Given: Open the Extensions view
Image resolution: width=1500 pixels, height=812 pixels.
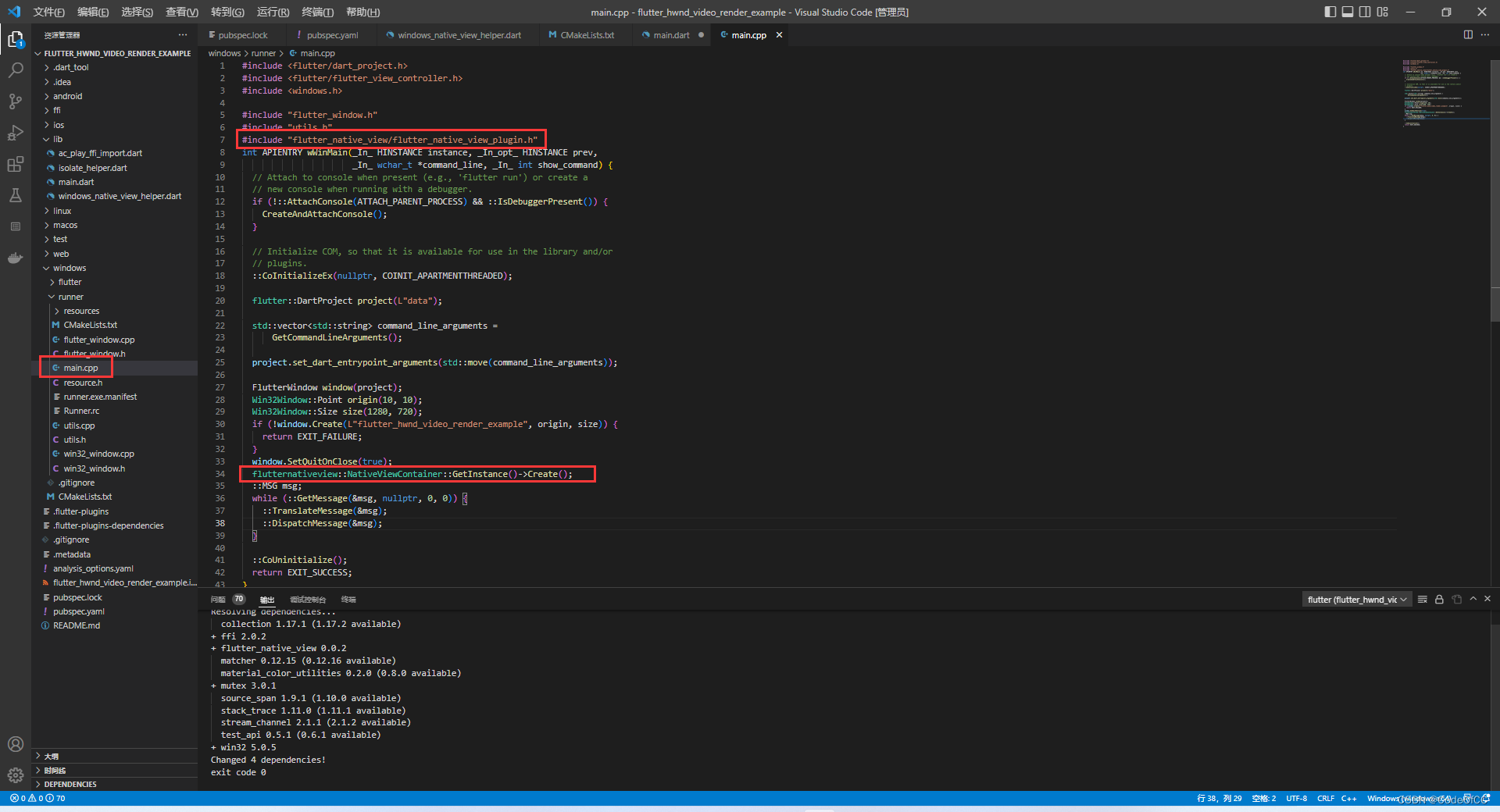Looking at the screenshot, I should coord(16,164).
